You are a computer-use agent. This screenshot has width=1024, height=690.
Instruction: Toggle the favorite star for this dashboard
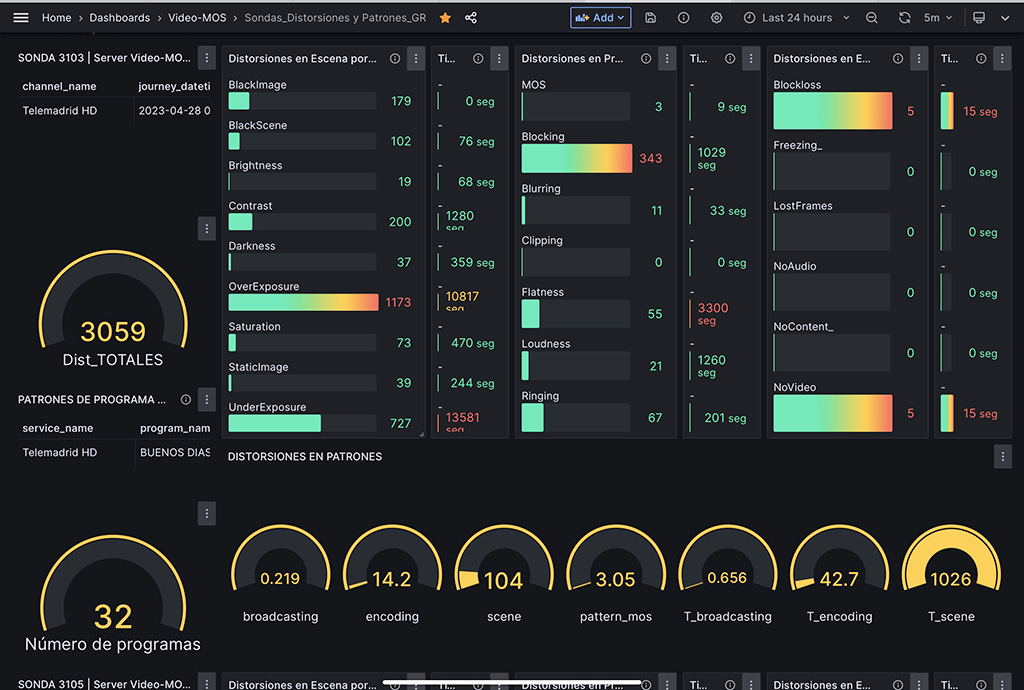coord(445,18)
